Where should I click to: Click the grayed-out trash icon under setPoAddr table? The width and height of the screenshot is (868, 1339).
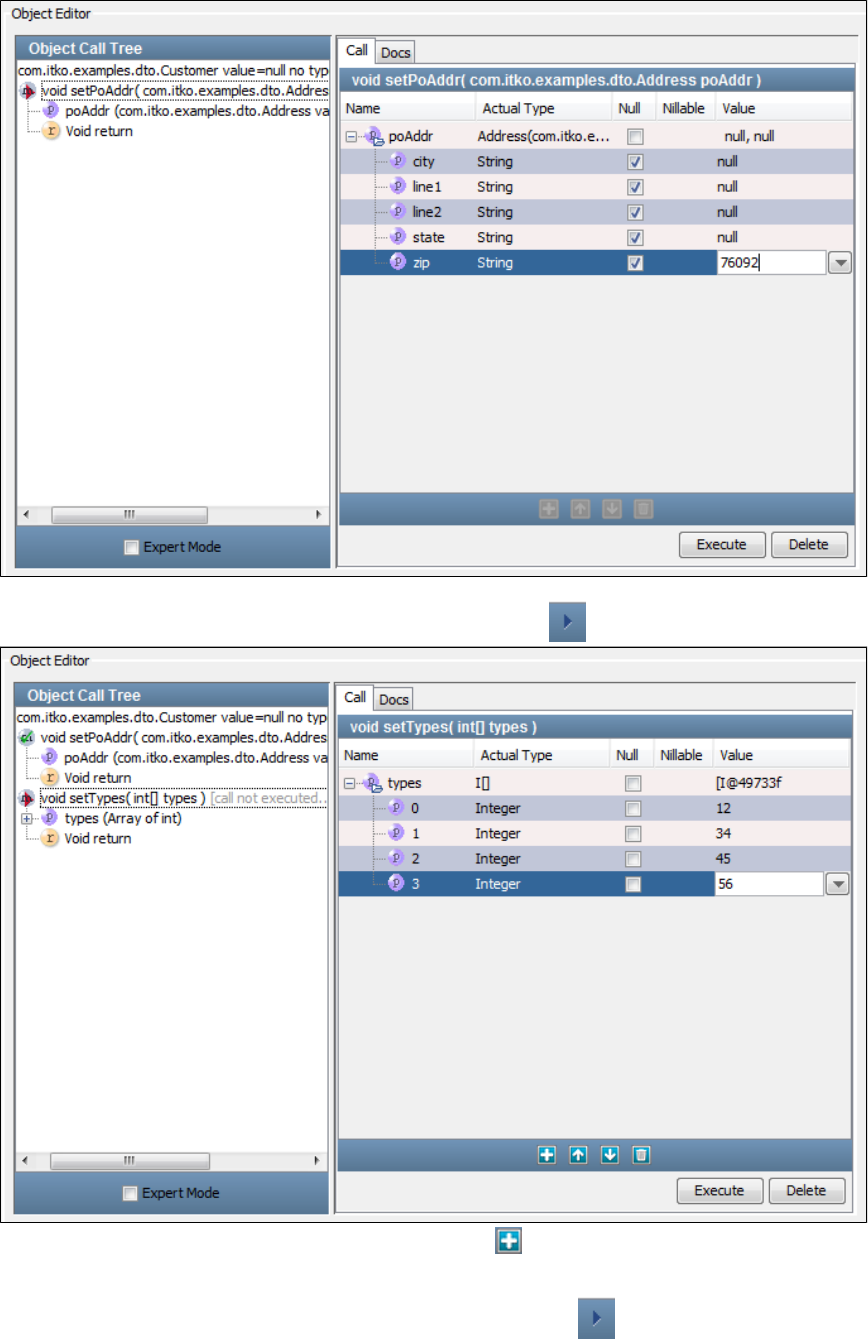[644, 509]
